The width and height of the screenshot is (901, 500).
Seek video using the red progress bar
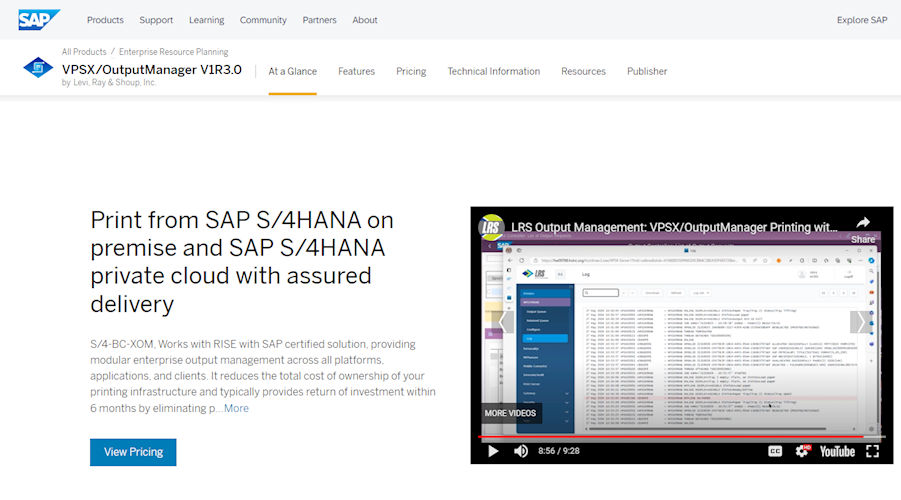670,437
